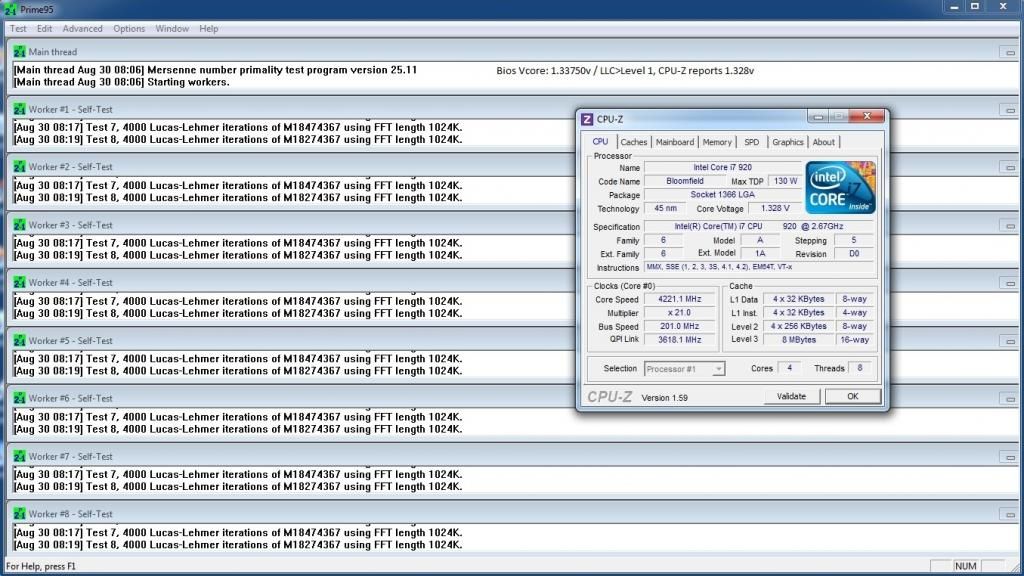Minimize the Worker #7 child window

1010,456
